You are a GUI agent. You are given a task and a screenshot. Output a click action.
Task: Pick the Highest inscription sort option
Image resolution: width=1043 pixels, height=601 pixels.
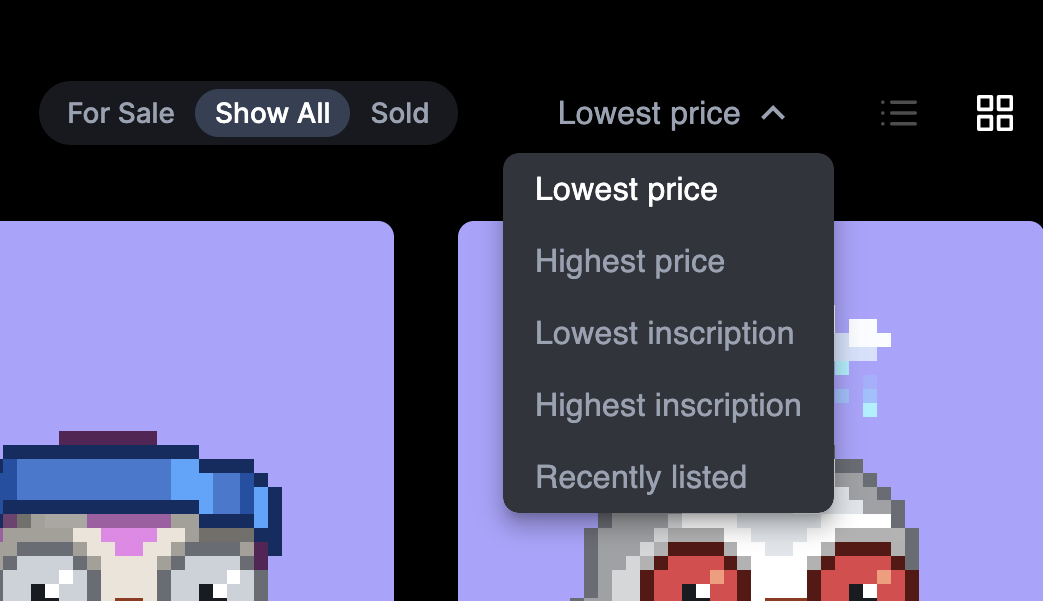[668, 405]
